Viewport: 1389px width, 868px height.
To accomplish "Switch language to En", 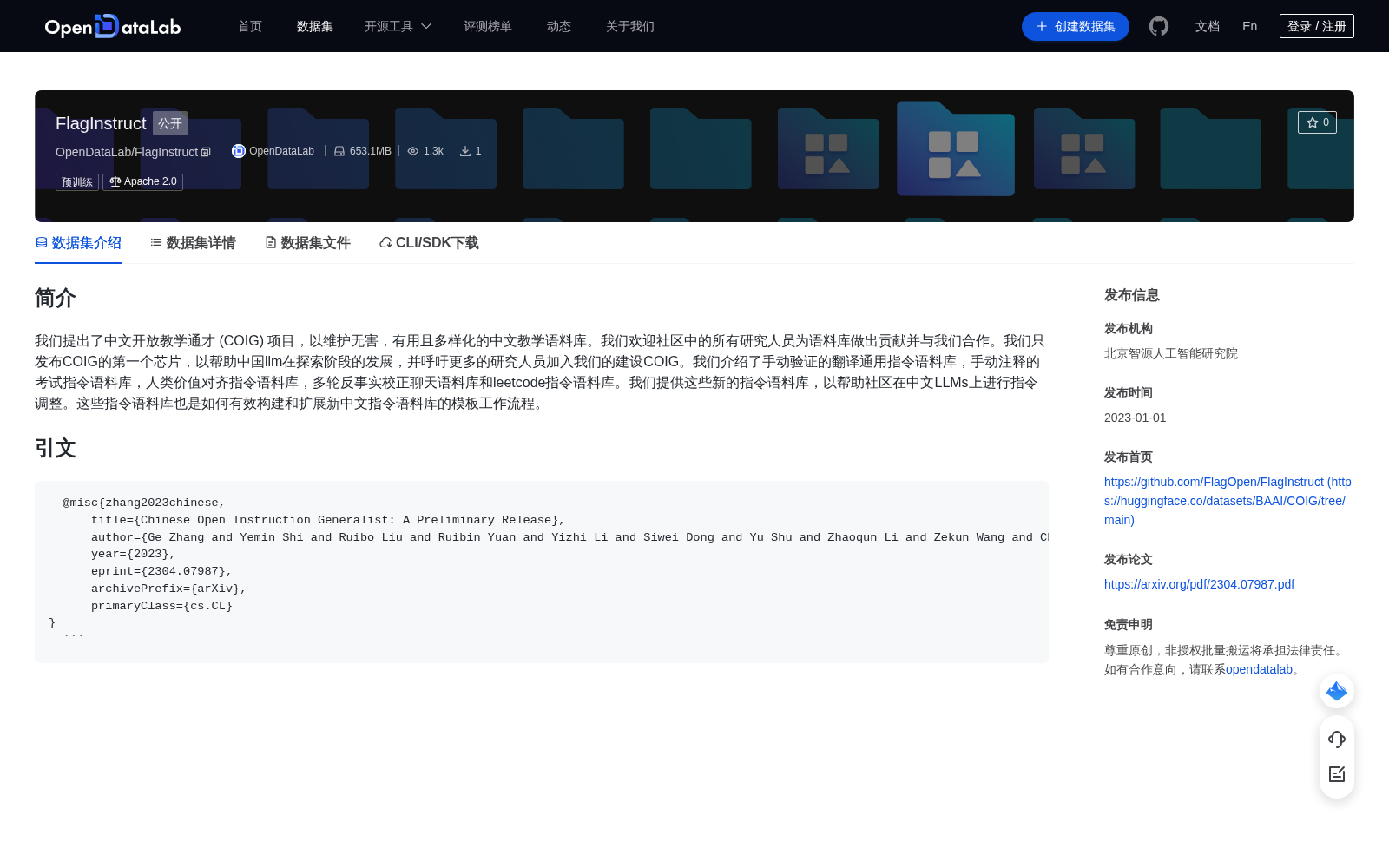I will pyautogui.click(x=1250, y=26).
